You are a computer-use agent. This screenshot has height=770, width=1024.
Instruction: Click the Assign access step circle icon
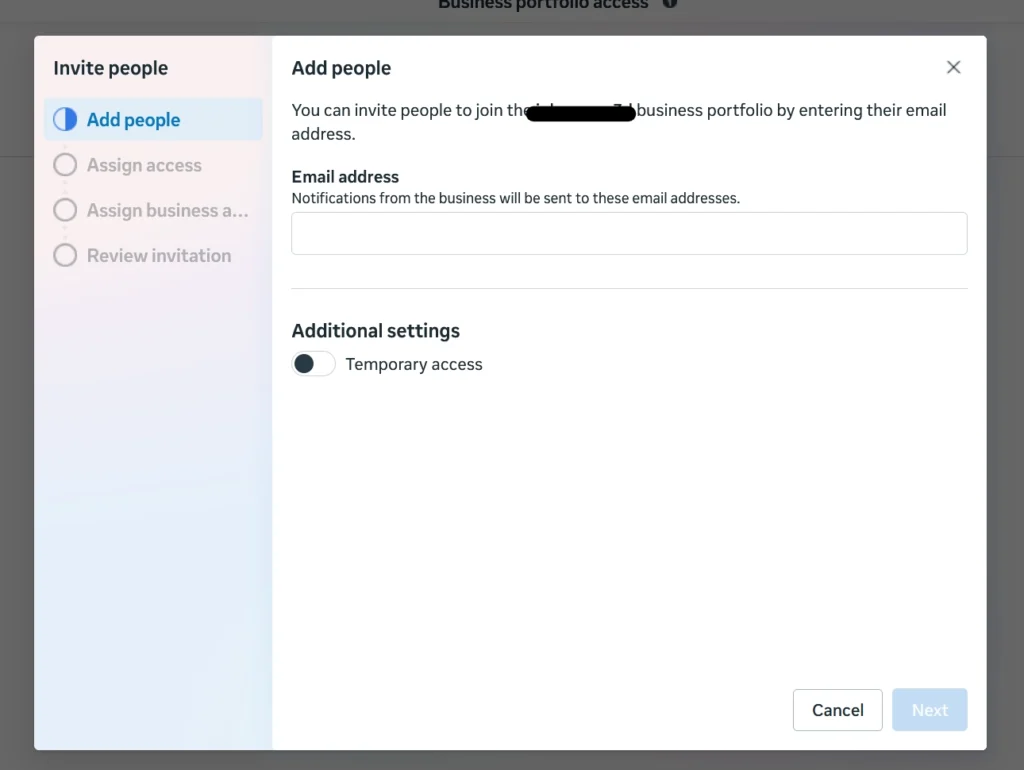(65, 165)
